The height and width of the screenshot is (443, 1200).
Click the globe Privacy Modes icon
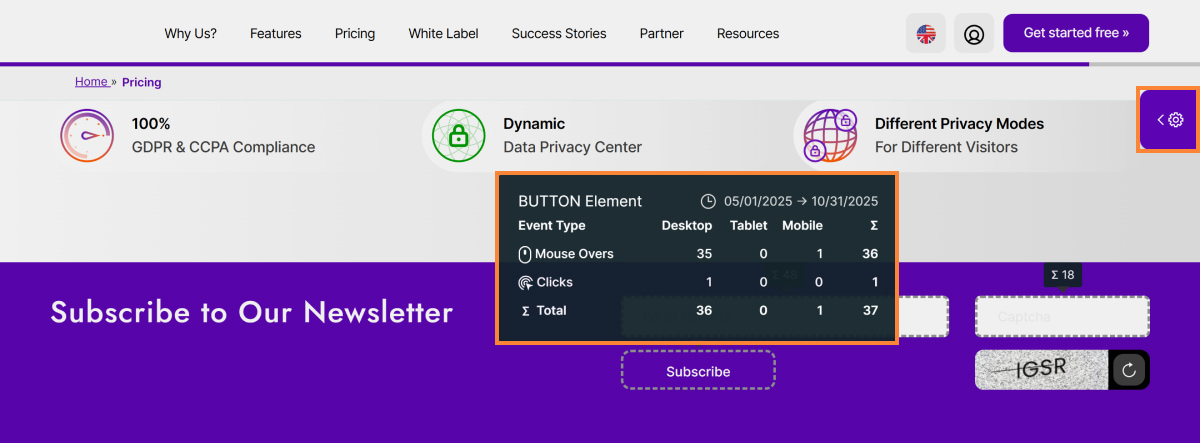click(x=829, y=136)
